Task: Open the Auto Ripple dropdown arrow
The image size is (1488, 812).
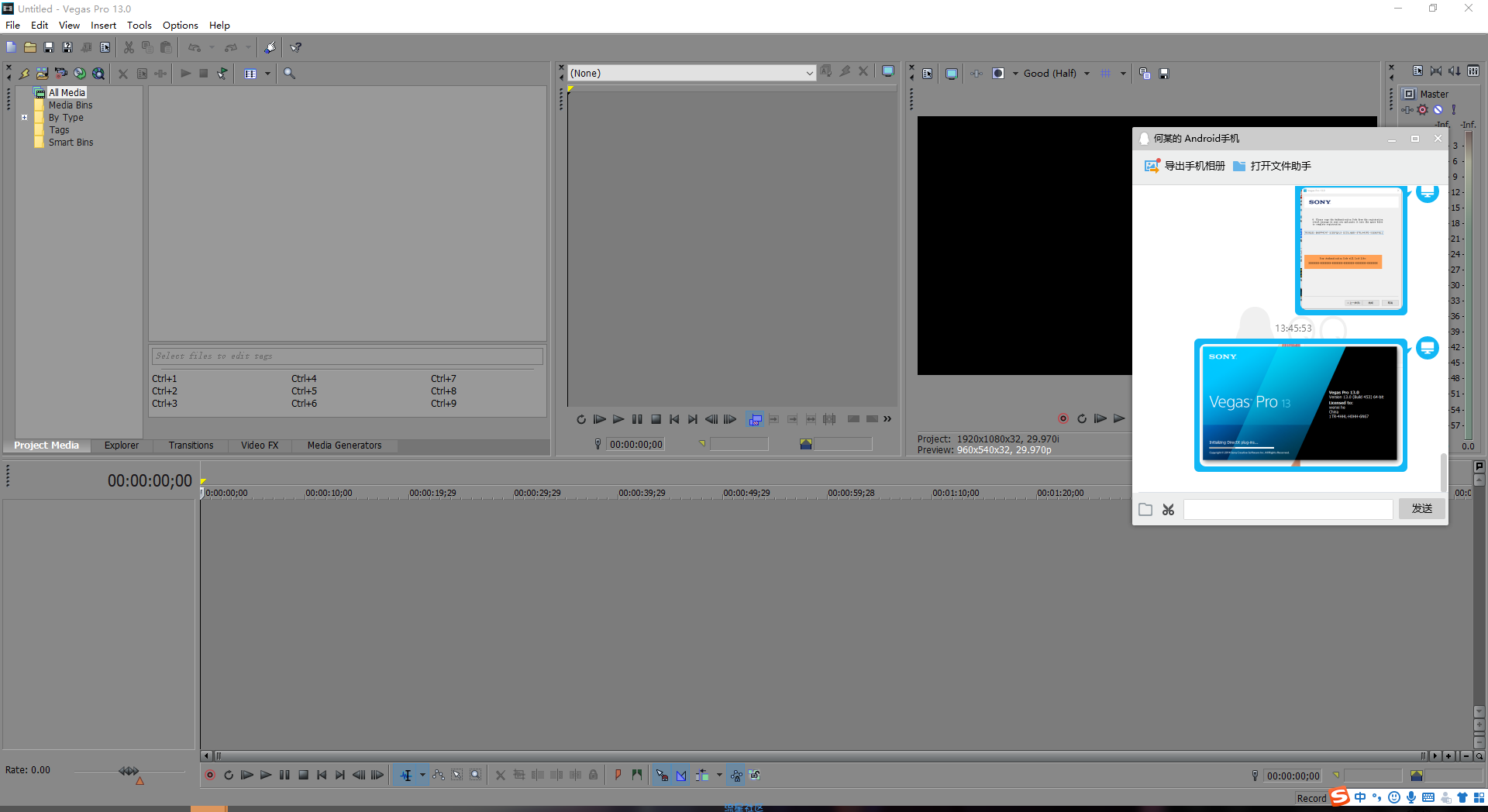Action: tap(719, 775)
